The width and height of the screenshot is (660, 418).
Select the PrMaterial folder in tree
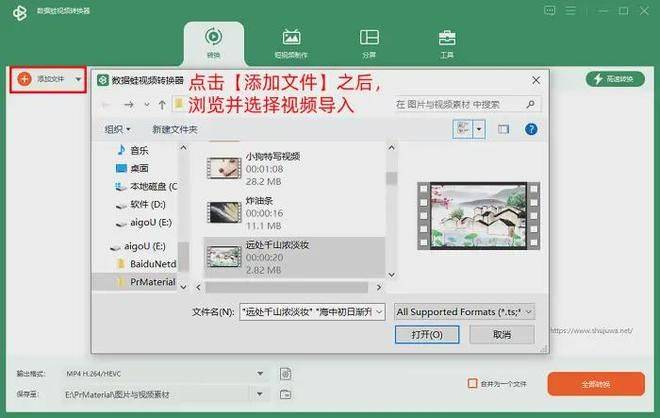pos(152,282)
